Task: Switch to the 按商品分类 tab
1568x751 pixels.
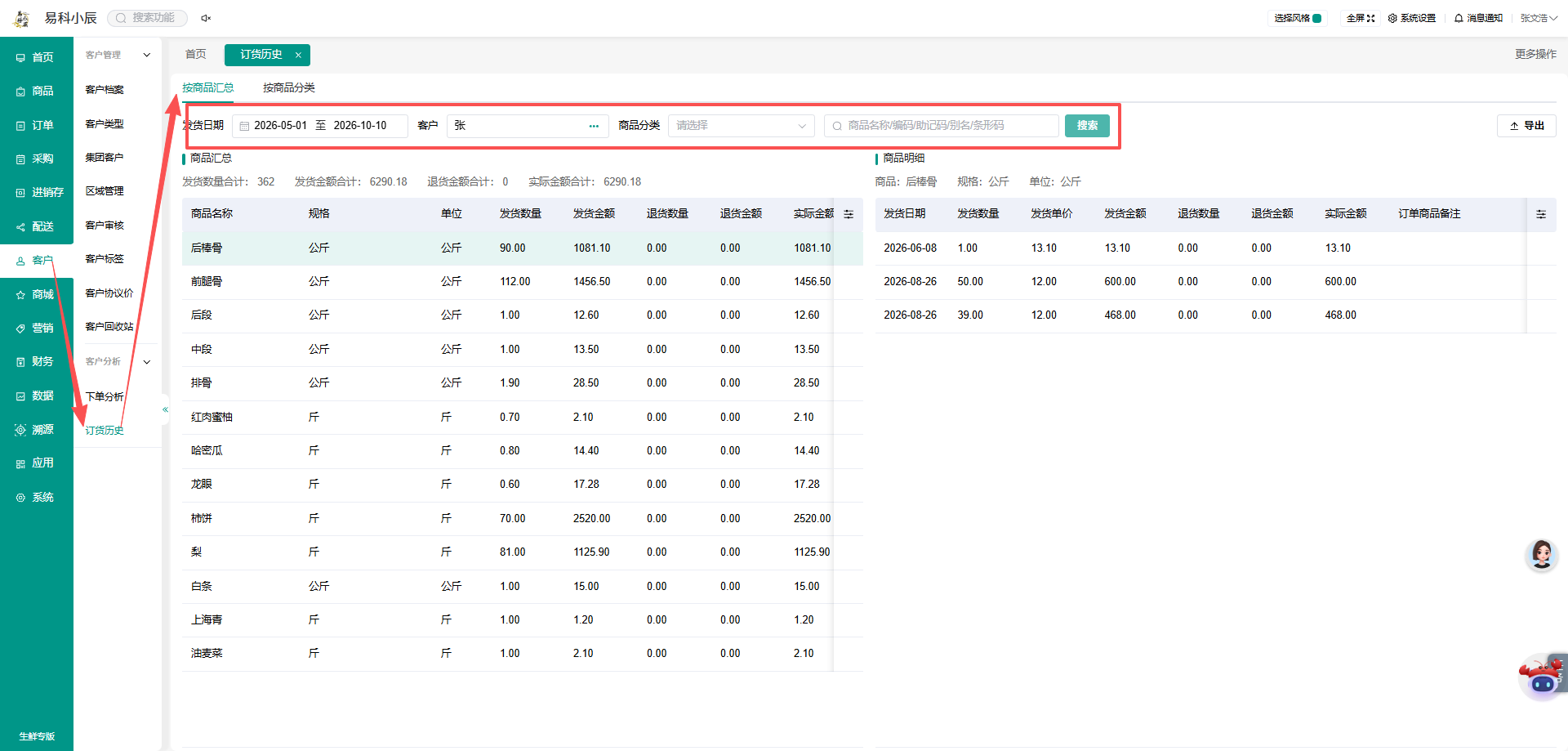Action: click(289, 87)
